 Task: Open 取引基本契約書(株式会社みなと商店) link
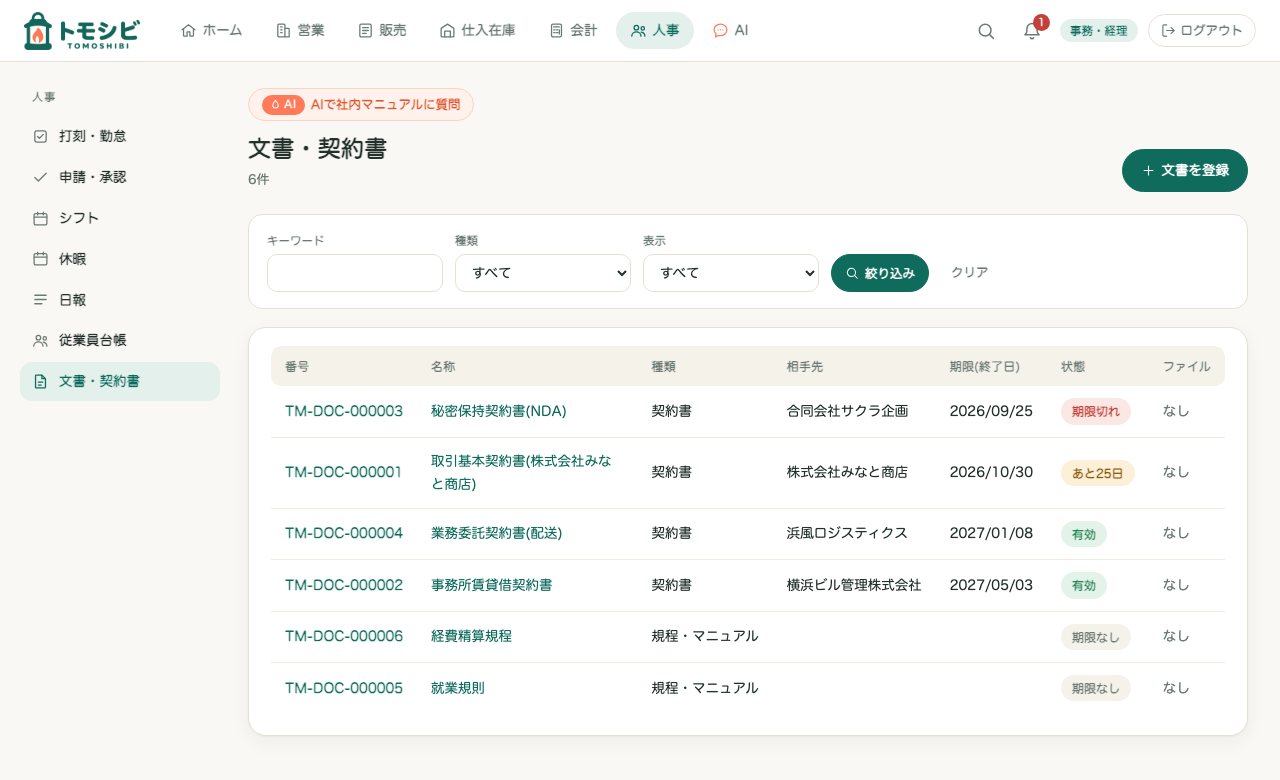[521, 472]
